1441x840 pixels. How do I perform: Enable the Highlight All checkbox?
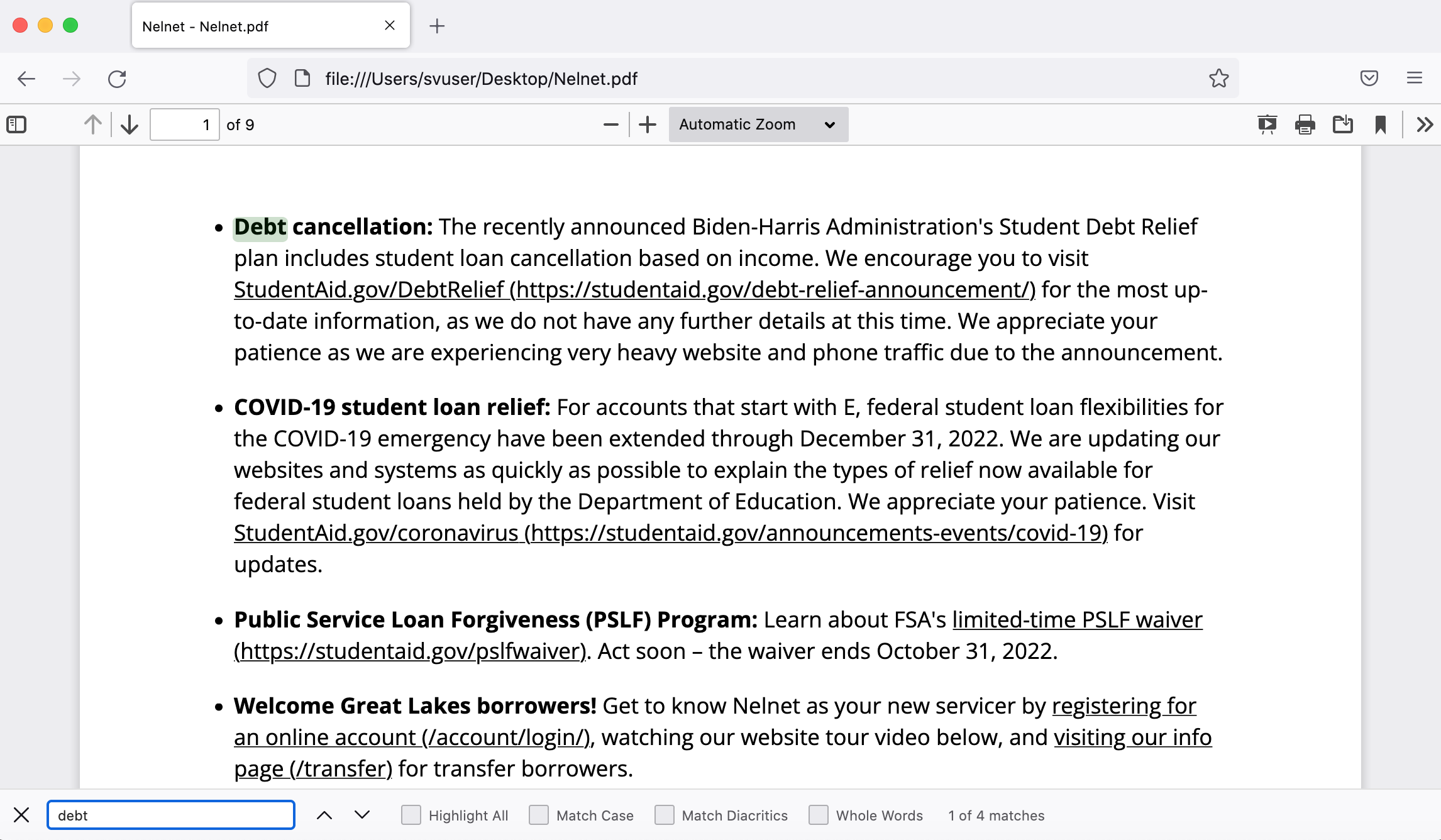(411, 815)
